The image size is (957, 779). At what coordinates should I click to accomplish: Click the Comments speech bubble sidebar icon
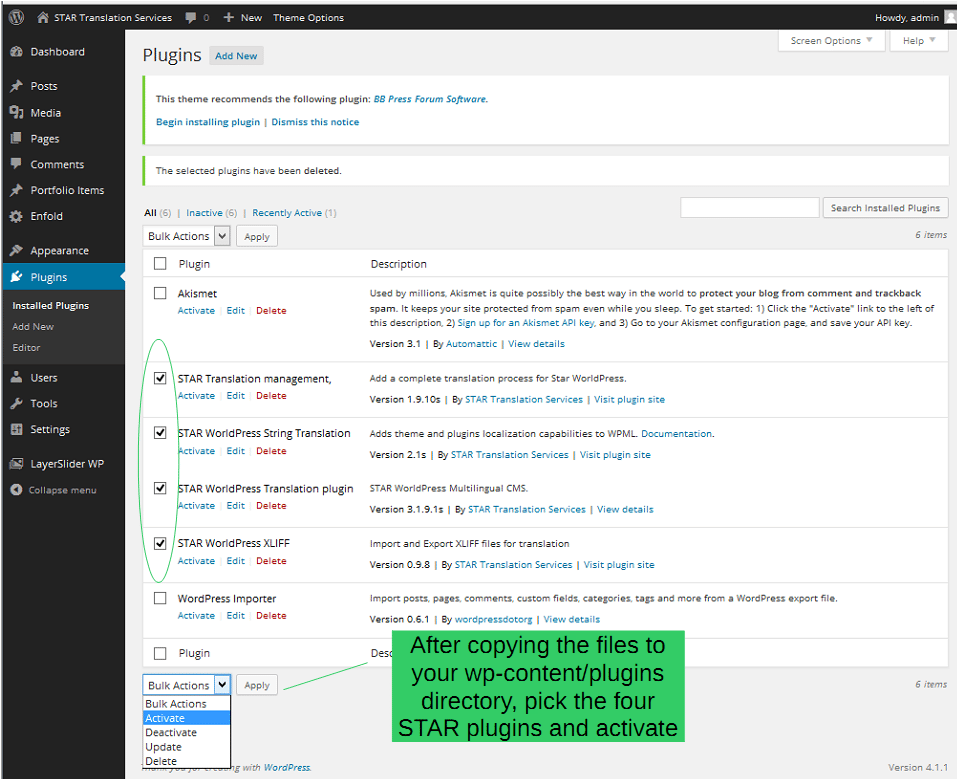16,164
